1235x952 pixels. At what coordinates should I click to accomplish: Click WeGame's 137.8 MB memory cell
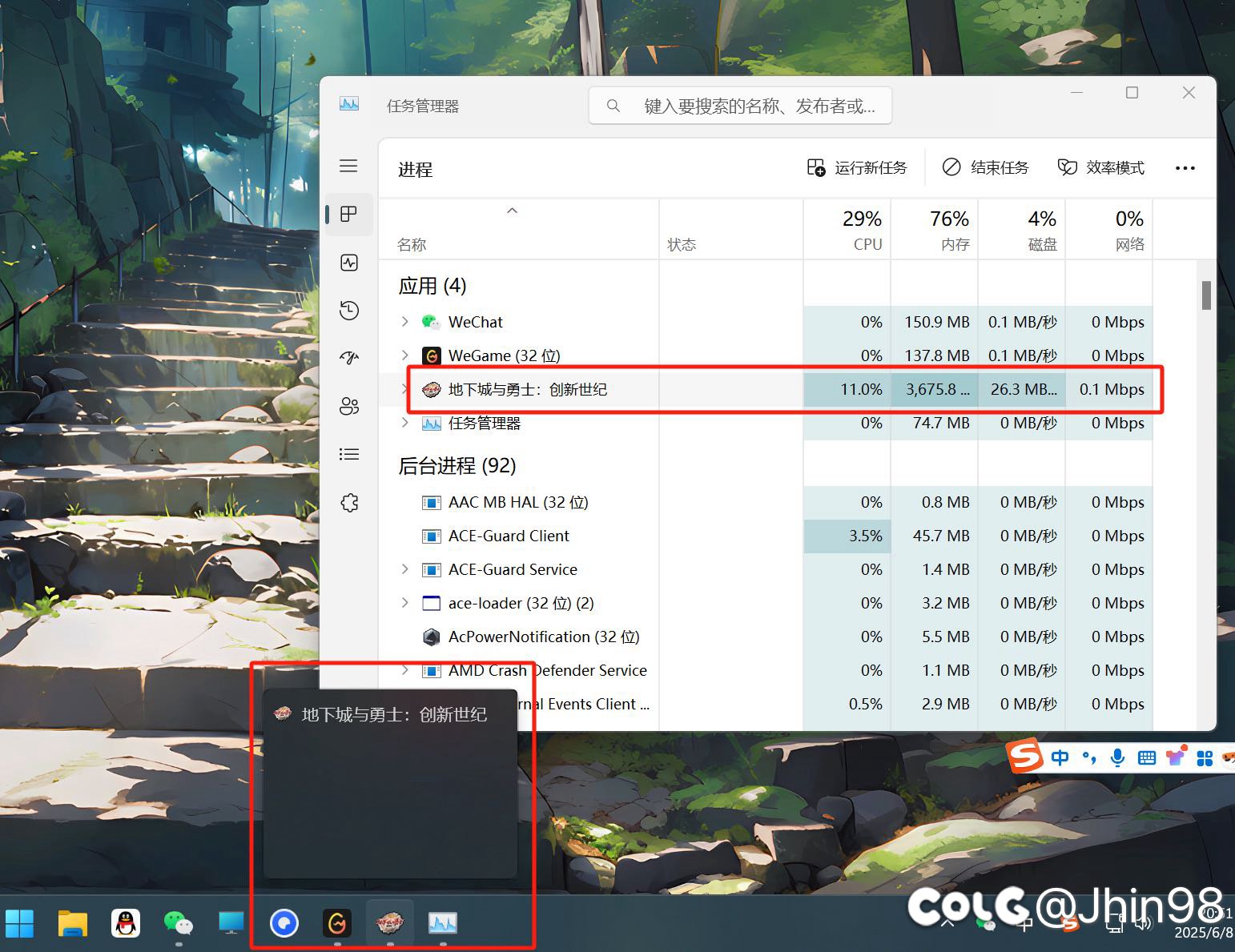(x=935, y=355)
